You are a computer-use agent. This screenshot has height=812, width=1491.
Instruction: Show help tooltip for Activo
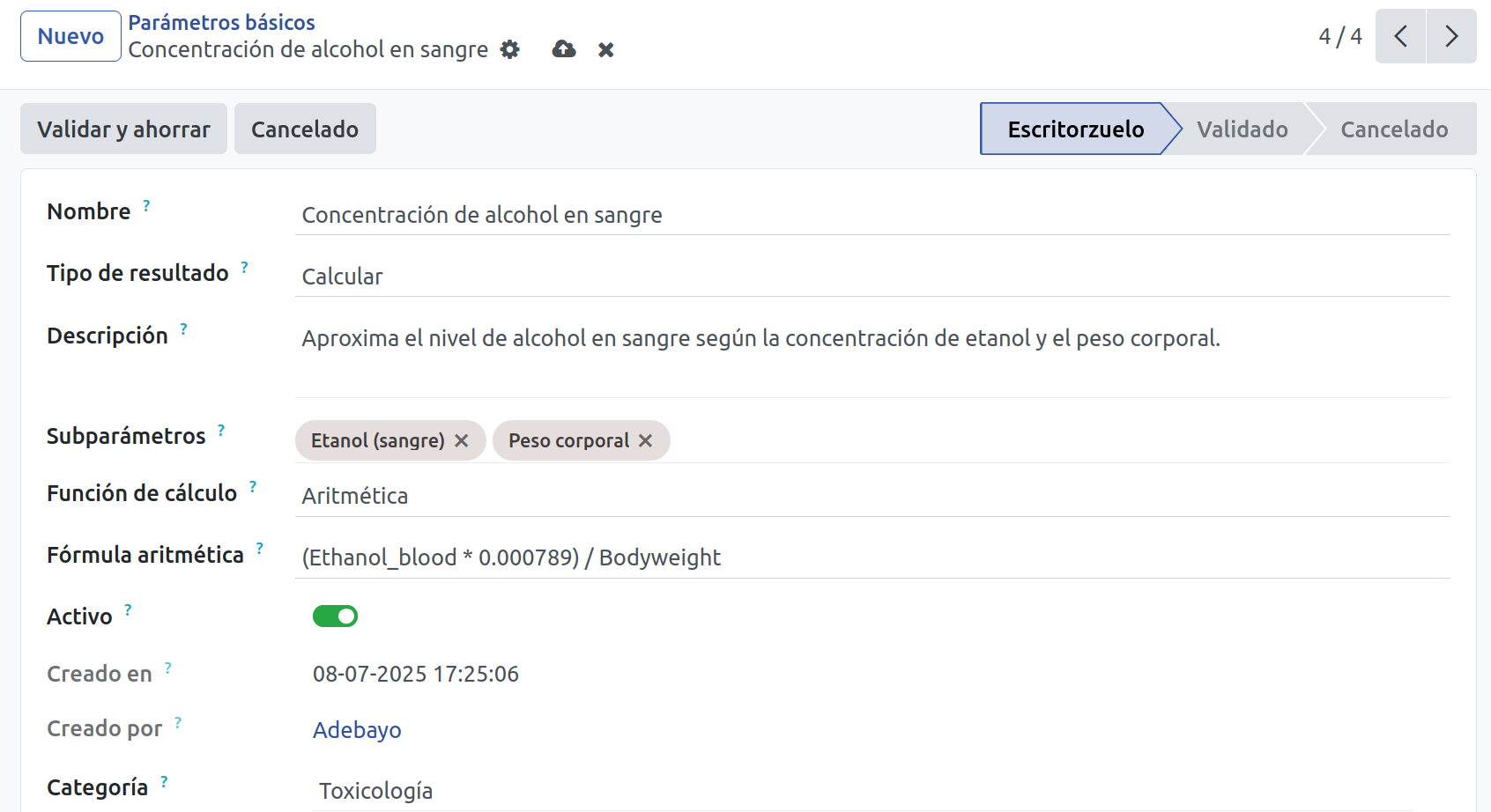(x=128, y=609)
